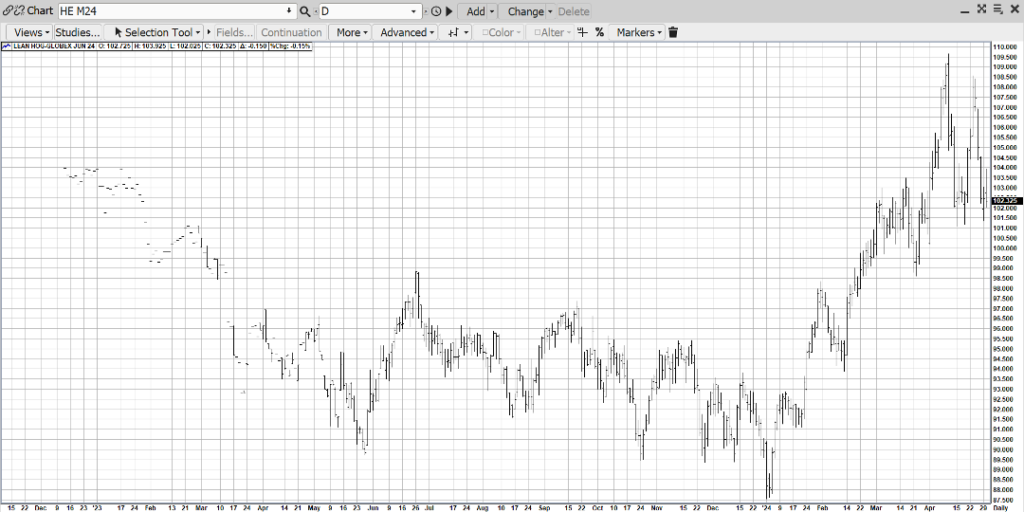This screenshot has height=512, width=1024.
Task: Click the 102.325 current price label on axis
Action: [1005, 201]
